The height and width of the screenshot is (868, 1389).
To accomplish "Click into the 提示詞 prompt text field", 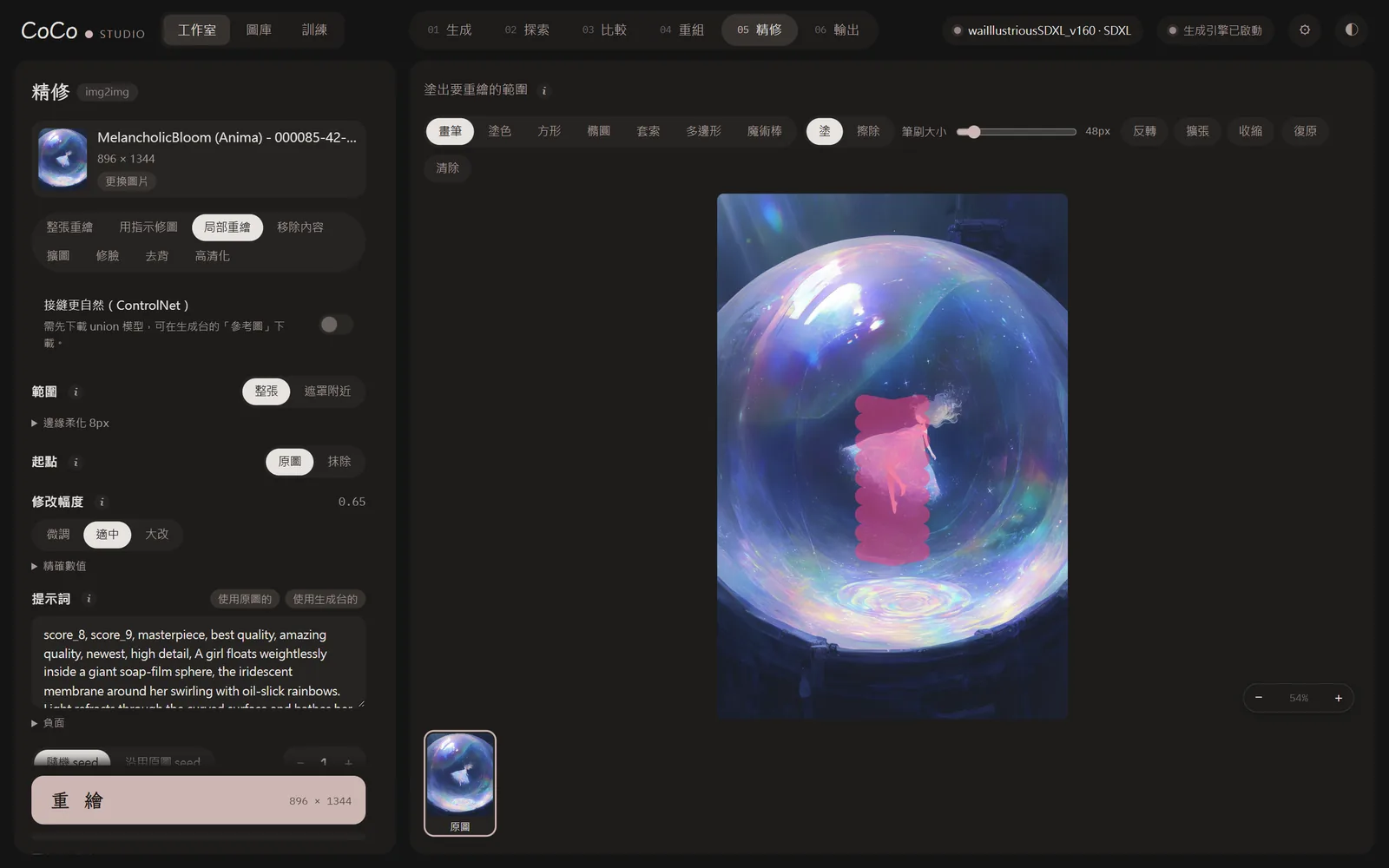I will click(x=199, y=663).
